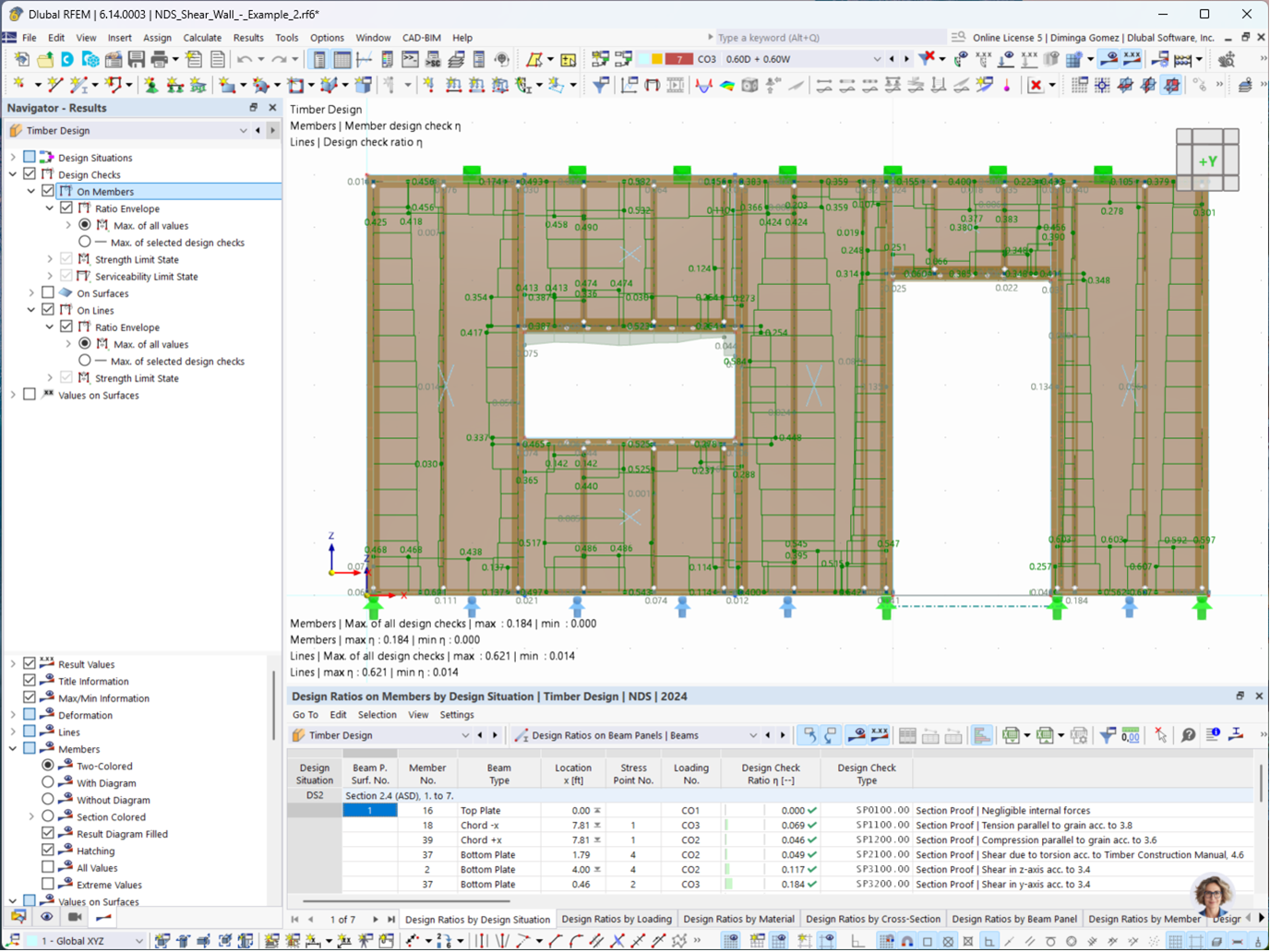Enable the All Values checkbox
The width and height of the screenshot is (1270, 952).
tap(48, 868)
